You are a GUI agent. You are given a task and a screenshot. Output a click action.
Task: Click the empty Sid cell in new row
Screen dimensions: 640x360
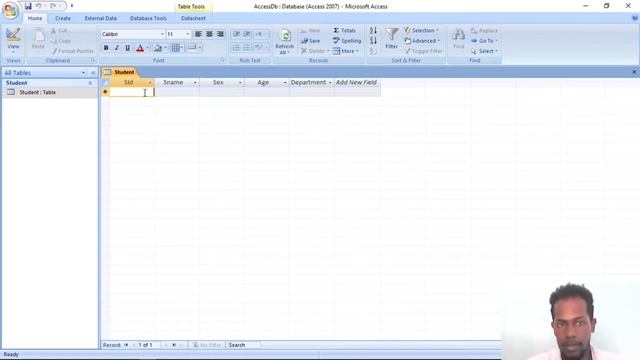click(132, 92)
